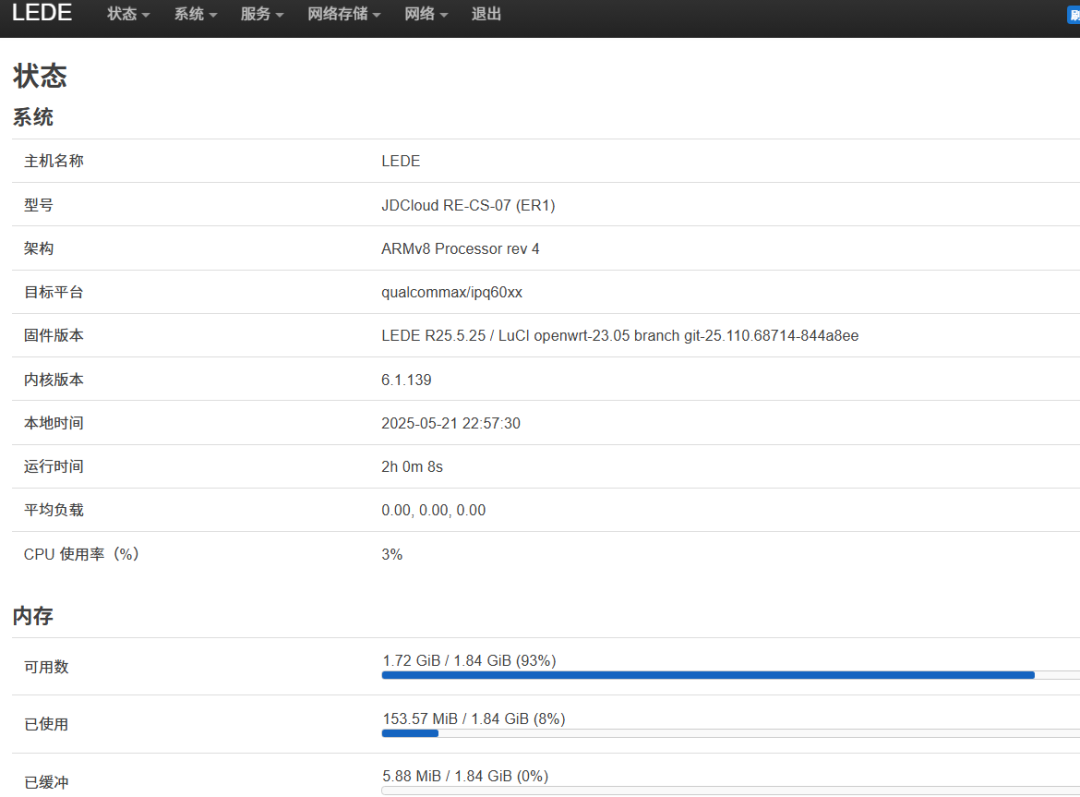The height and width of the screenshot is (797, 1080).
Task: Select the model text JDCloud RE-CS-07
Action: [x=467, y=205]
